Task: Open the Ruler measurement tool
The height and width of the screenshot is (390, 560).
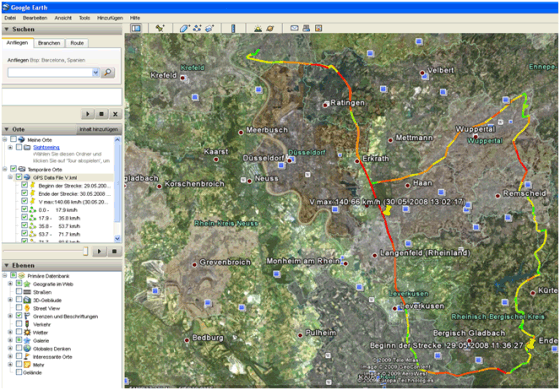Action: [233, 28]
